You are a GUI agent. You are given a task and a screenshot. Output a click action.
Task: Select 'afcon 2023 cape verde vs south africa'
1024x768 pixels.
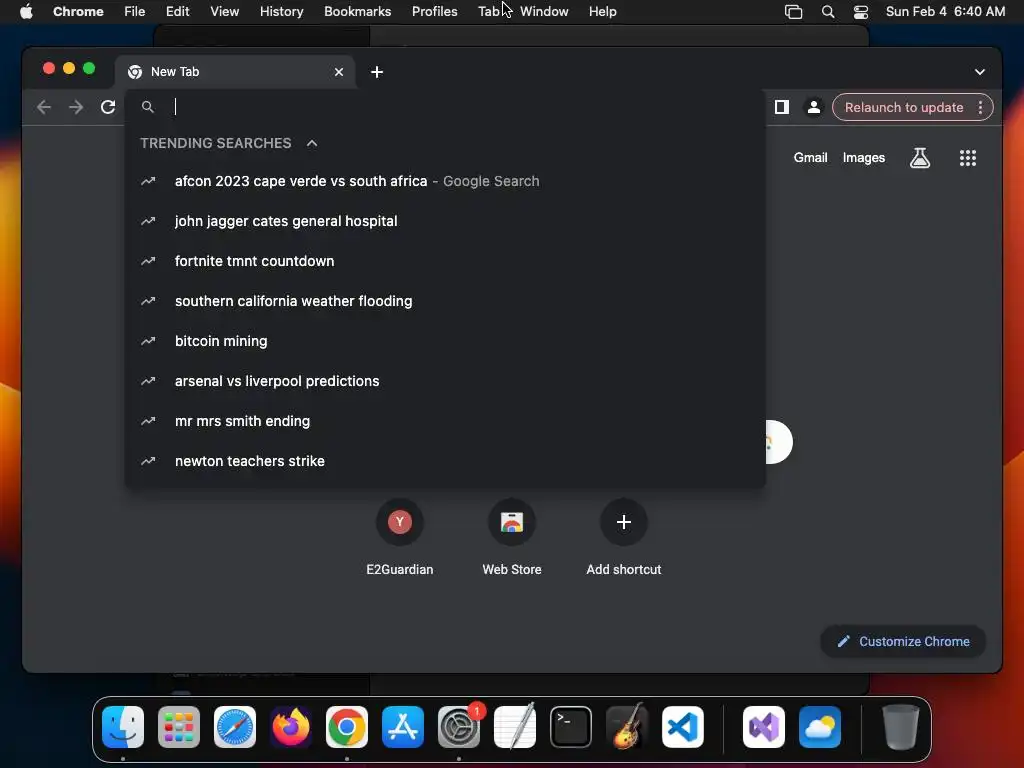point(445,182)
